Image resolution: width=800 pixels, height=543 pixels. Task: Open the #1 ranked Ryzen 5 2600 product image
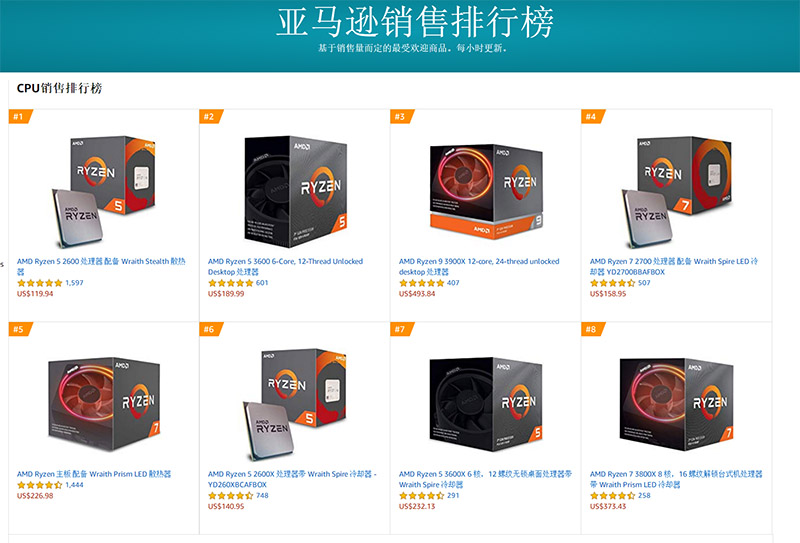[103, 191]
